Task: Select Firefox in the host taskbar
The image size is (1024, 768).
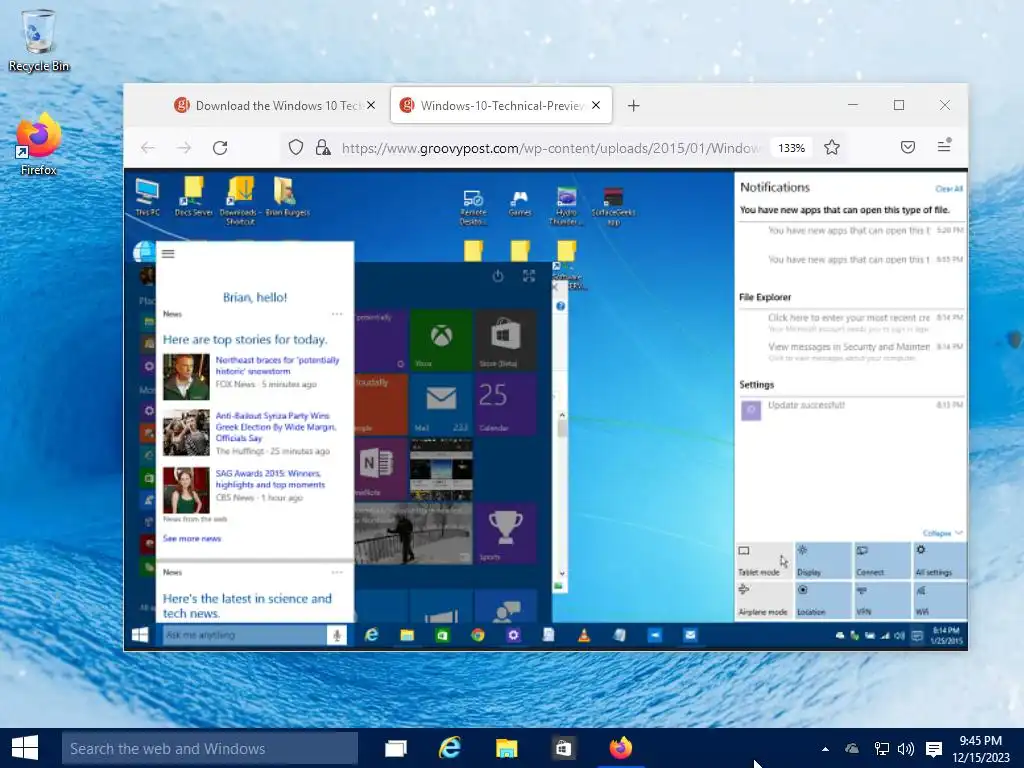Action: point(620,748)
